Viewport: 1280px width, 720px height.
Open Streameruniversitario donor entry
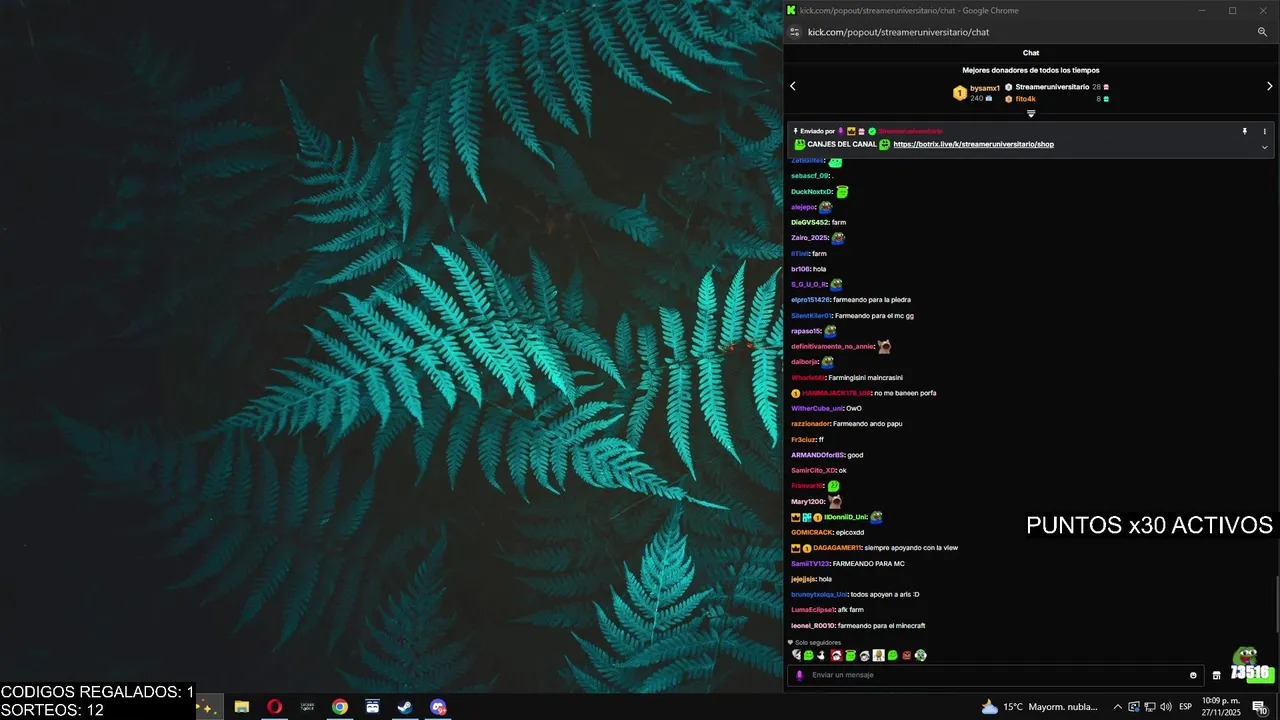1052,87
